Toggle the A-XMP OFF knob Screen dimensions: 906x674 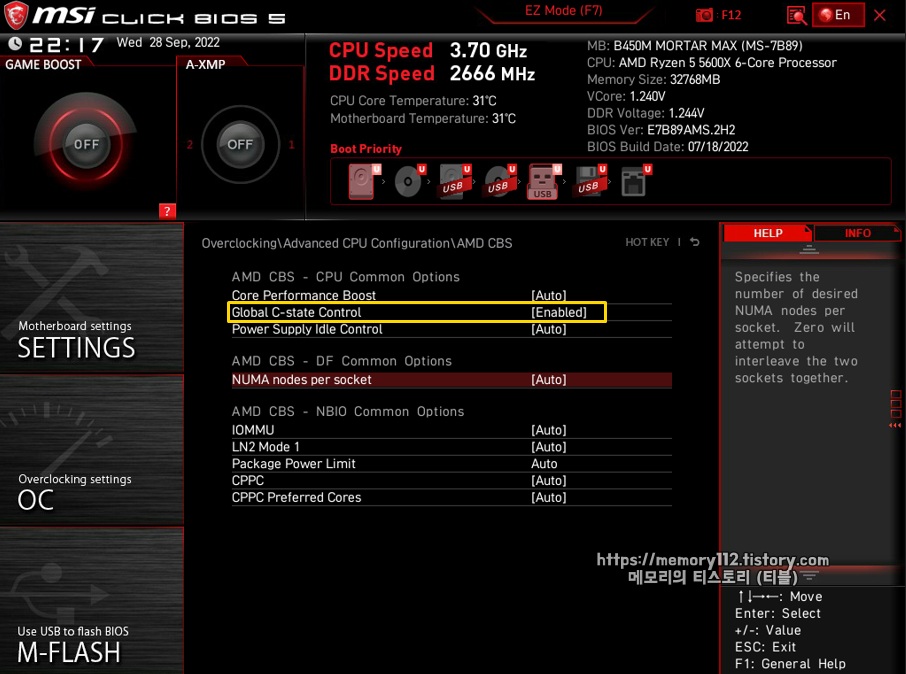click(240, 144)
